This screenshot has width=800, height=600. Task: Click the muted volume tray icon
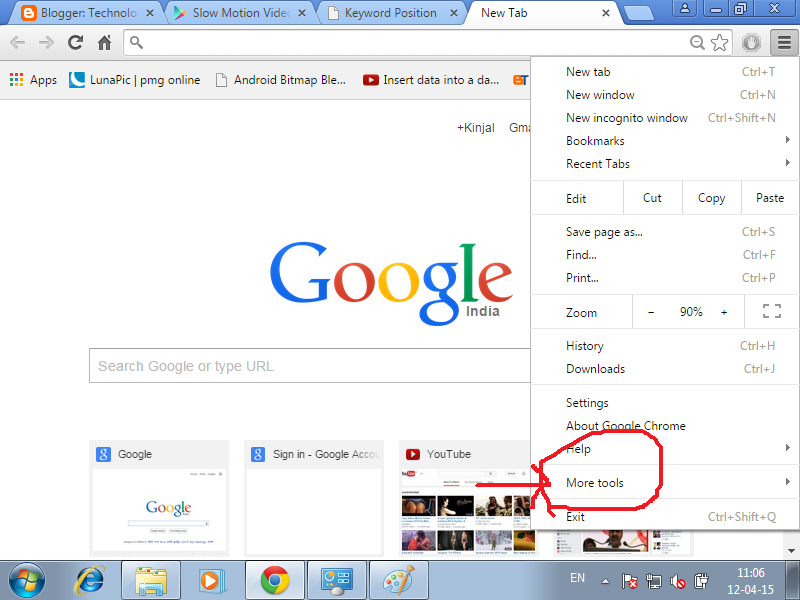click(x=678, y=581)
